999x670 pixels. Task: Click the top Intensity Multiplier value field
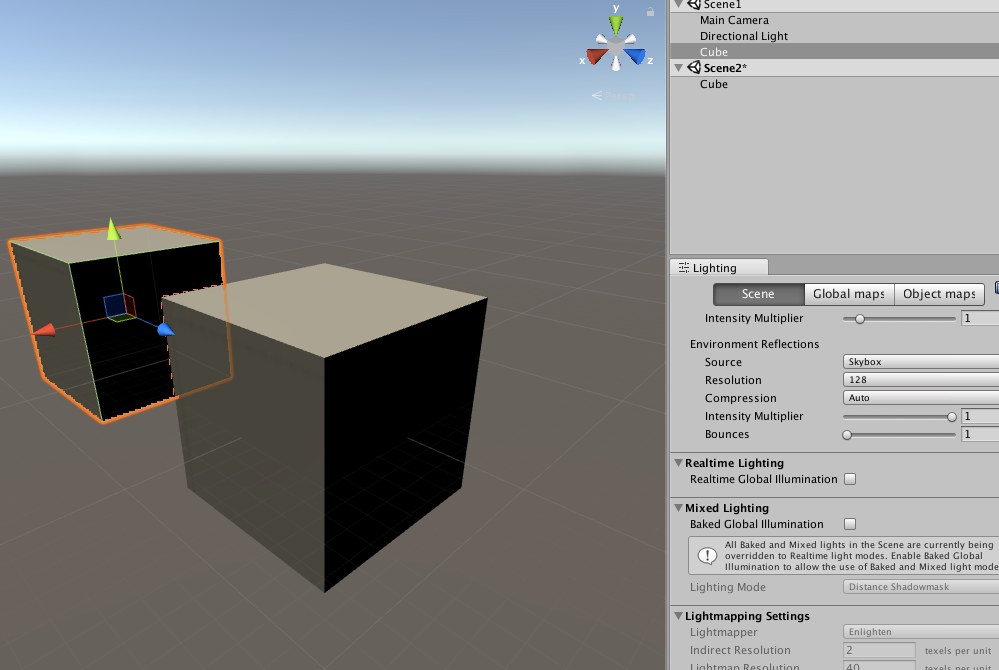pos(980,318)
